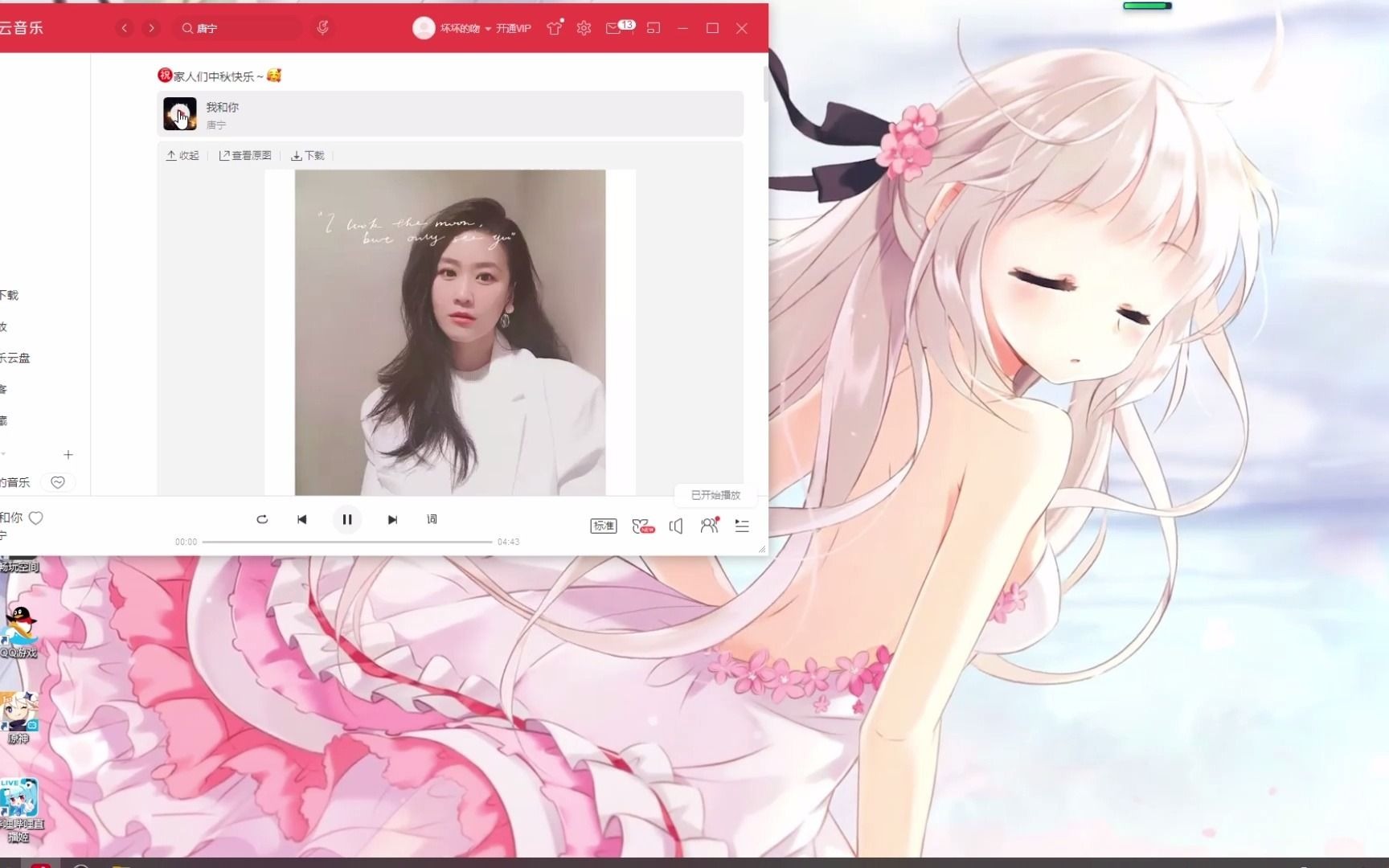Like the current song with heart icon

pyautogui.click(x=36, y=518)
